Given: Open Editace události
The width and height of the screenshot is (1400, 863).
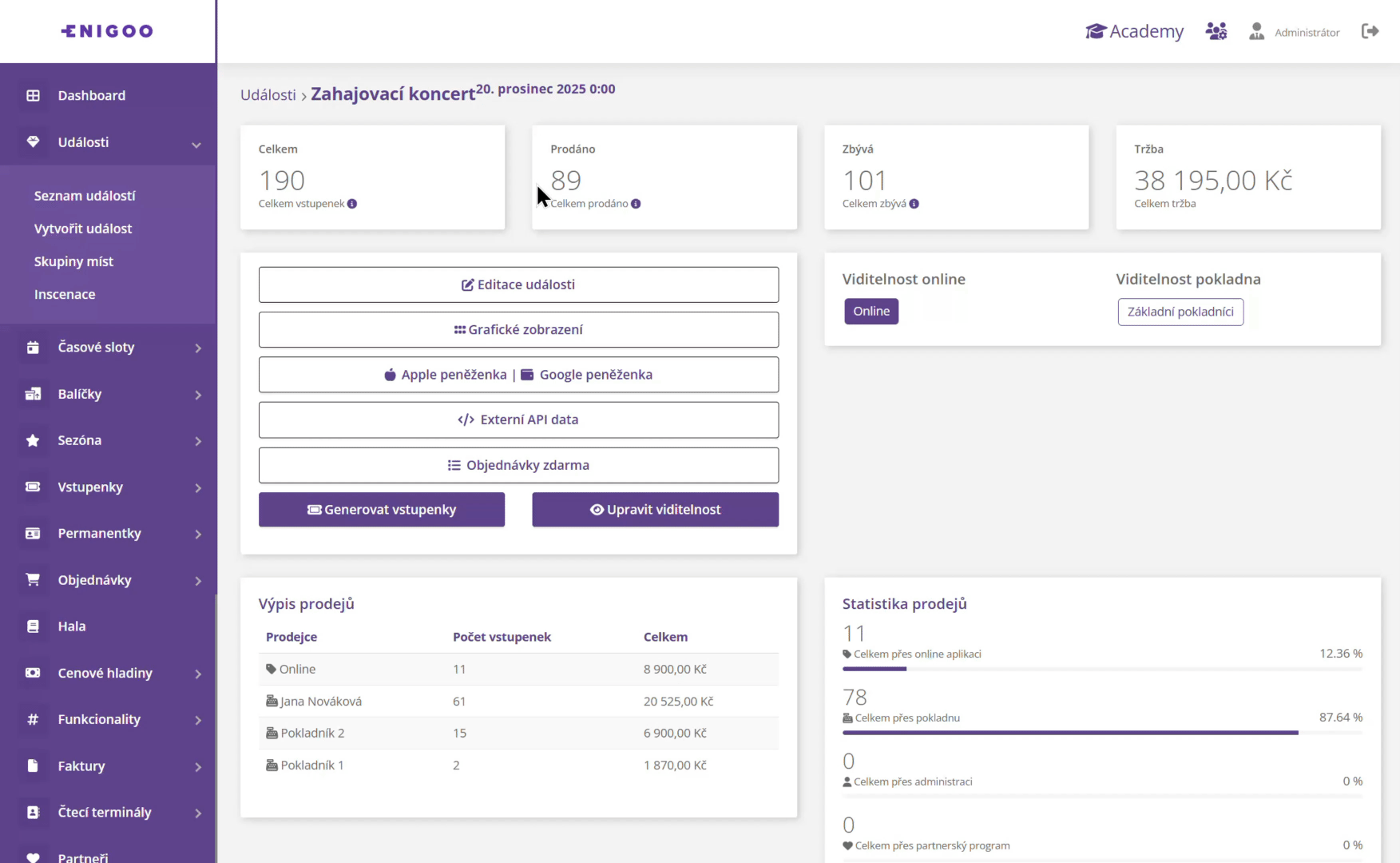Looking at the screenshot, I should click(518, 284).
